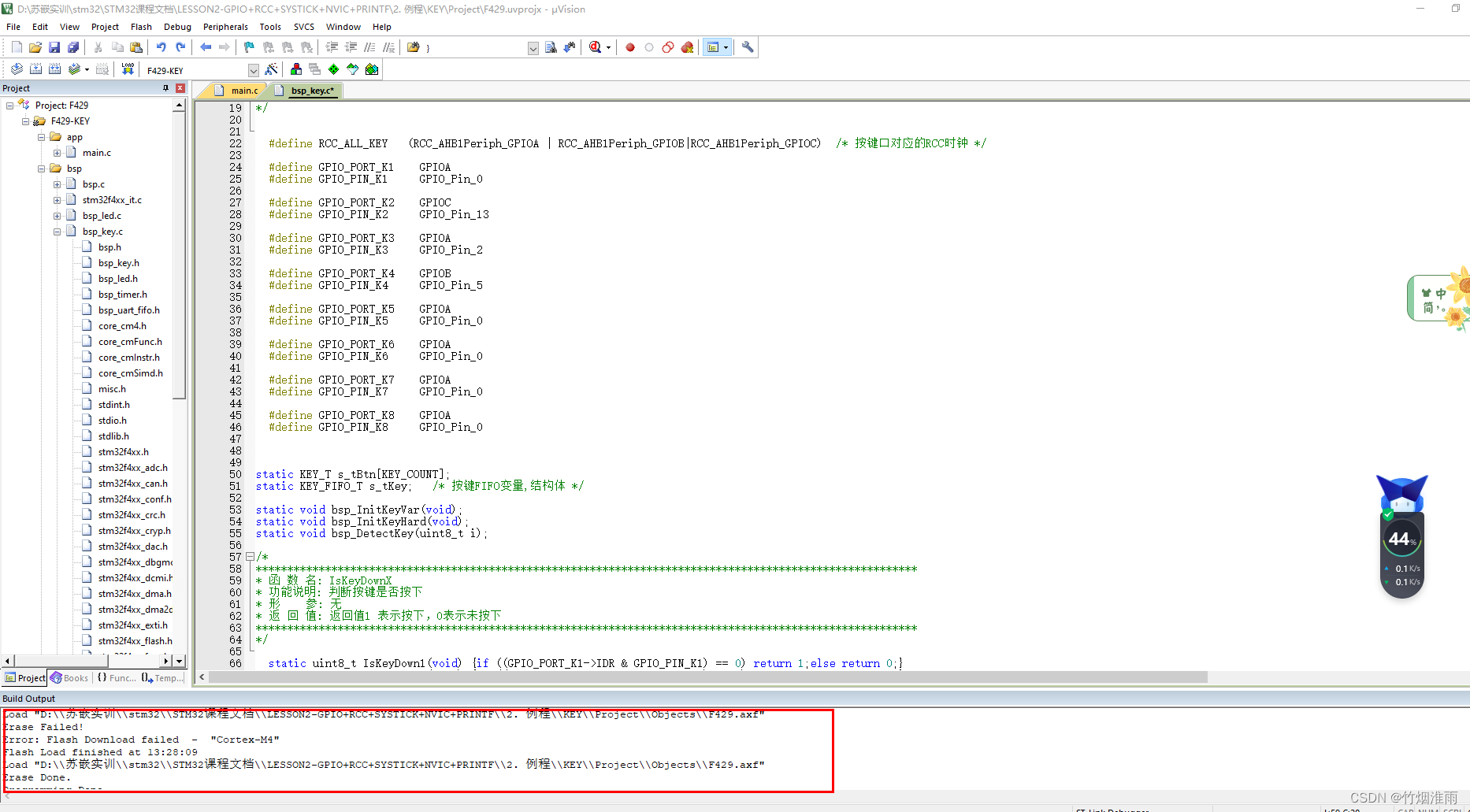
Task: Start debug session with magnifier d icon
Action: (596, 47)
